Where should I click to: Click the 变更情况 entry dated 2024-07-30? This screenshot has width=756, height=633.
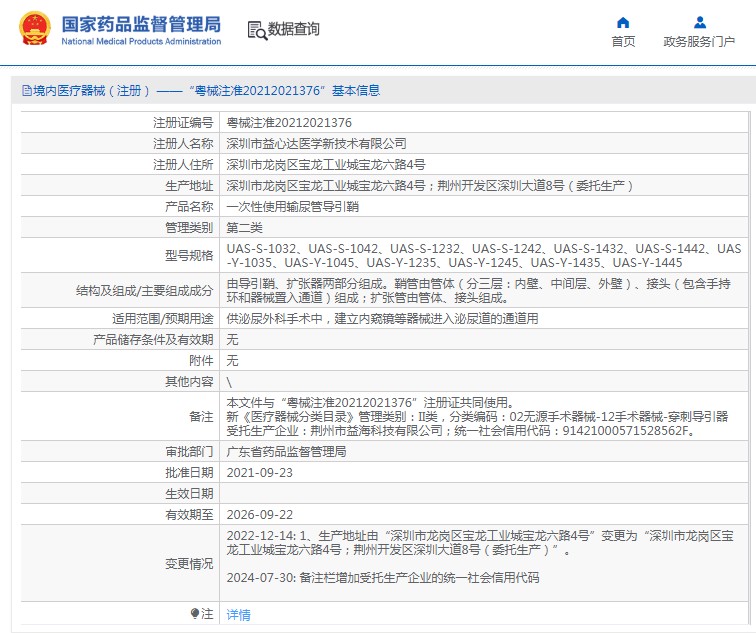[x=383, y=577]
